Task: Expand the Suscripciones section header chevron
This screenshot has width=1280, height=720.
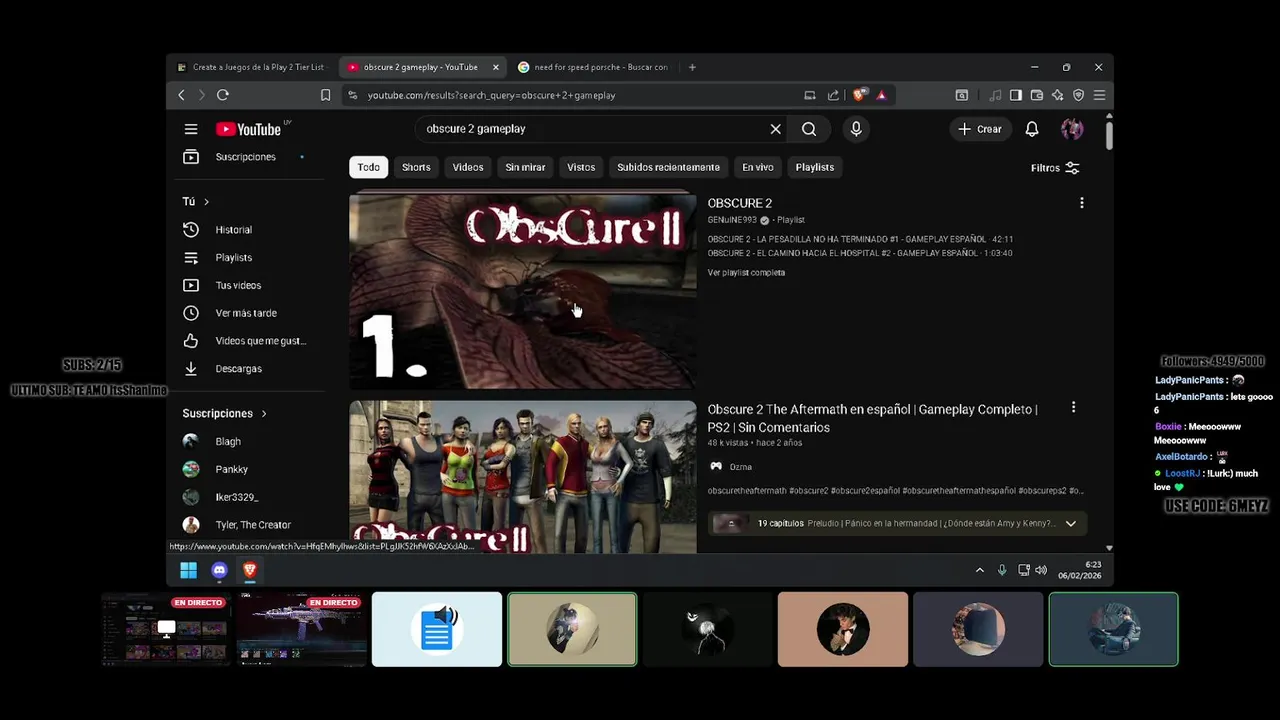Action: click(x=264, y=414)
